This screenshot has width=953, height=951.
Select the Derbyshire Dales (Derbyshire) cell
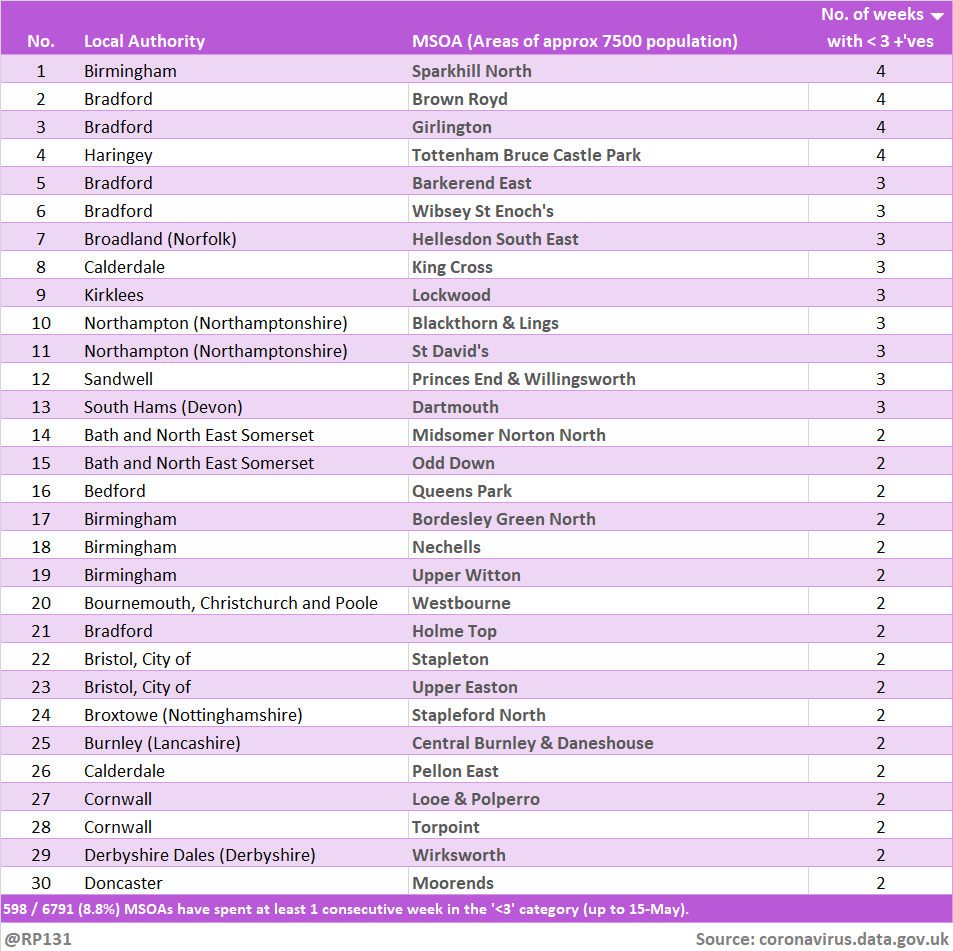click(x=199, y=855)
